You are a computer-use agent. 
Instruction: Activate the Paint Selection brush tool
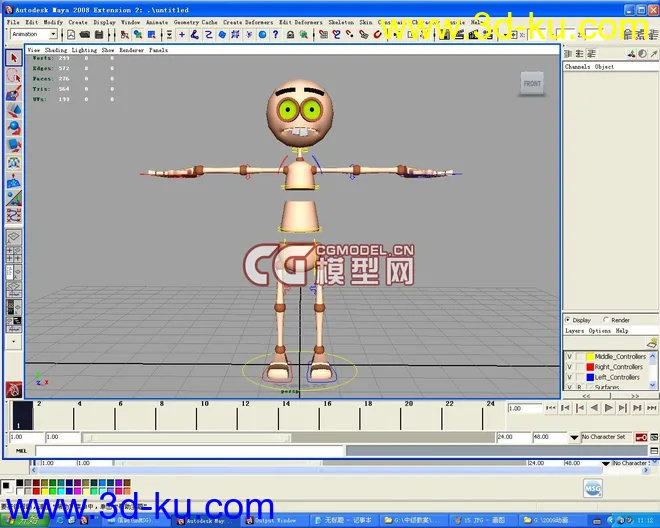(14, 93)
